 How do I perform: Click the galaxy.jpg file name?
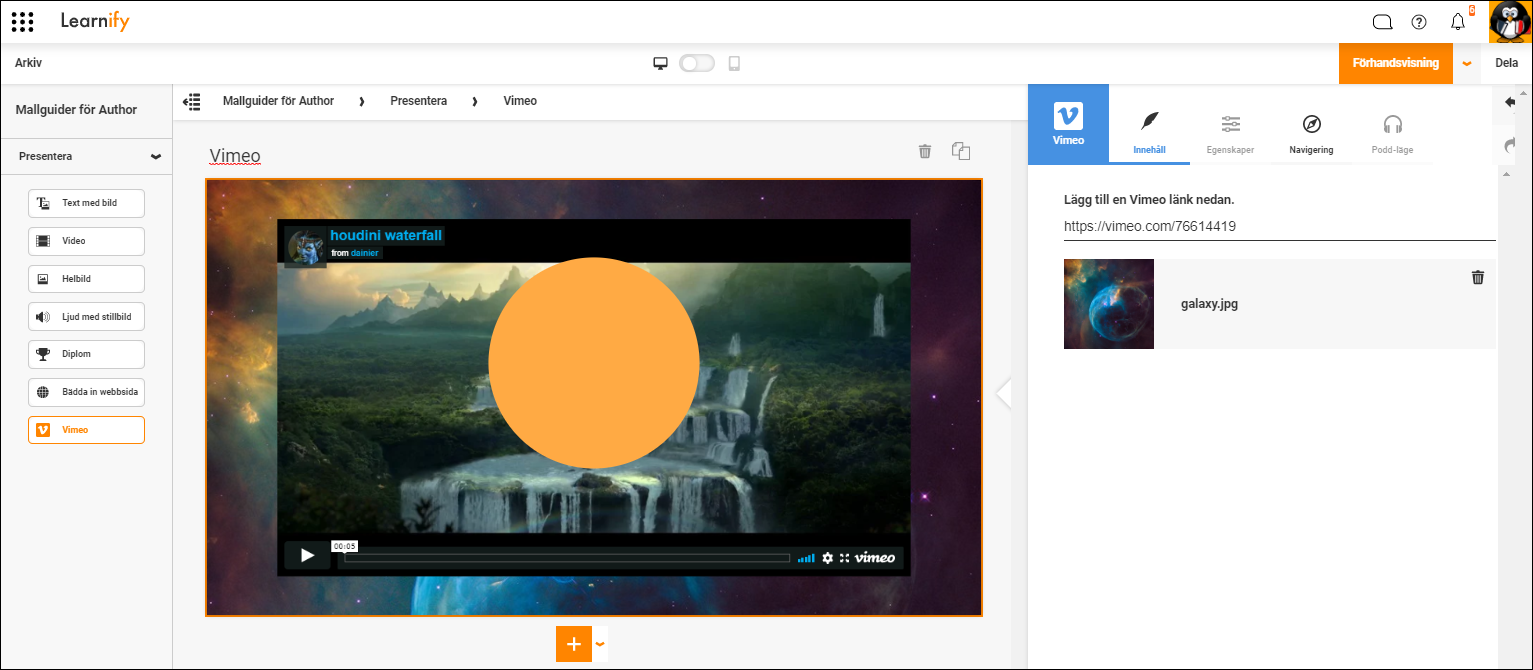point(1210,304)
